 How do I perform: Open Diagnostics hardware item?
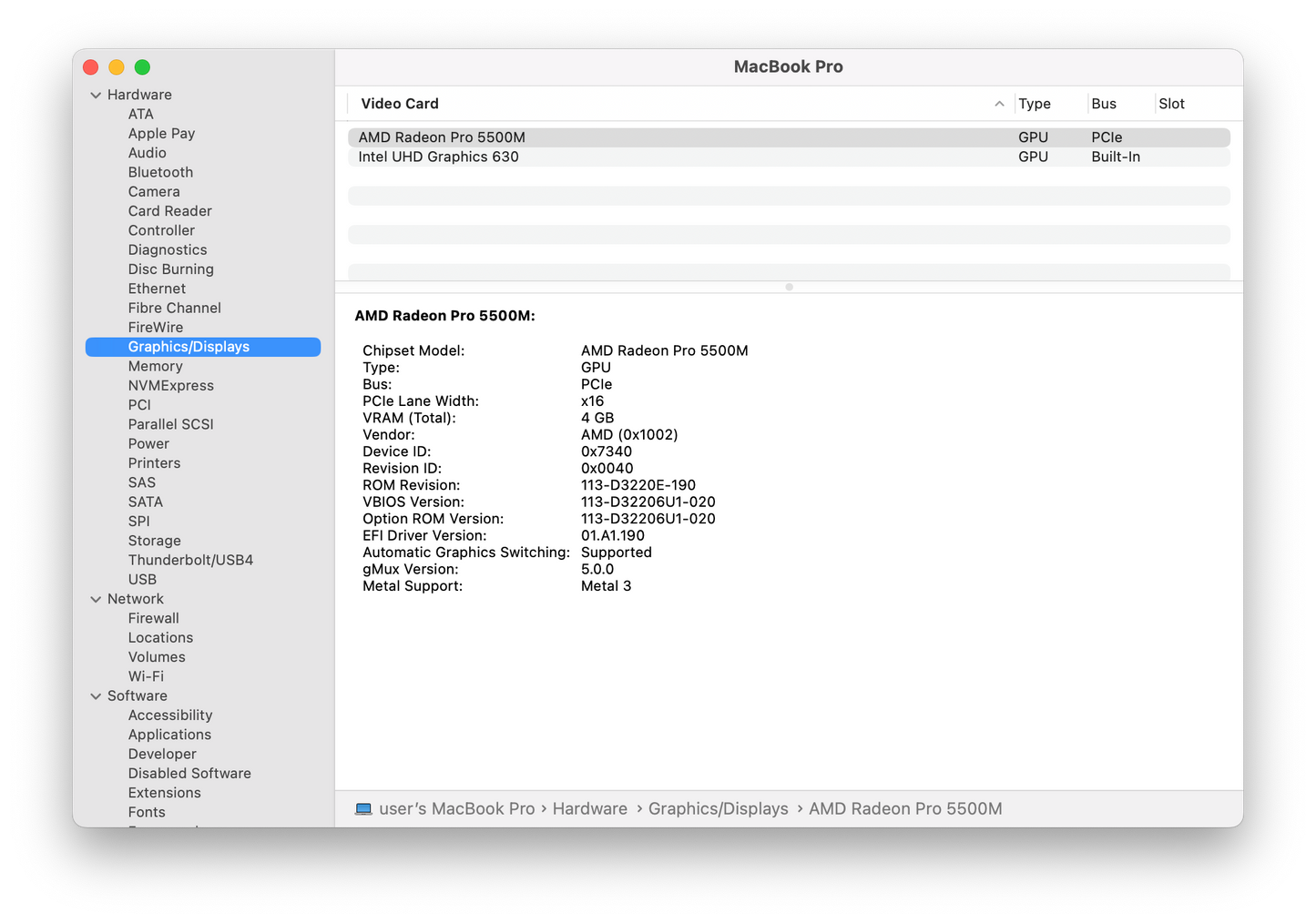click(168, 250)
